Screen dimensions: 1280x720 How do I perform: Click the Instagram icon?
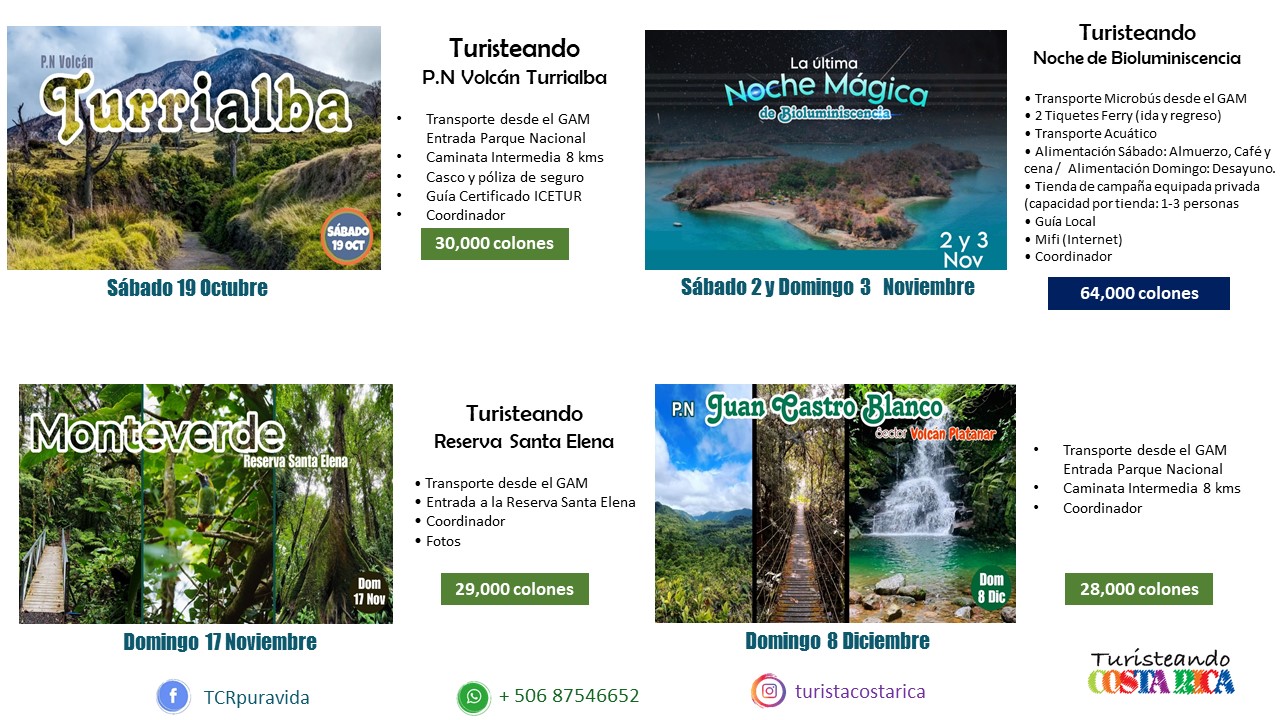(x=769, y=691)
